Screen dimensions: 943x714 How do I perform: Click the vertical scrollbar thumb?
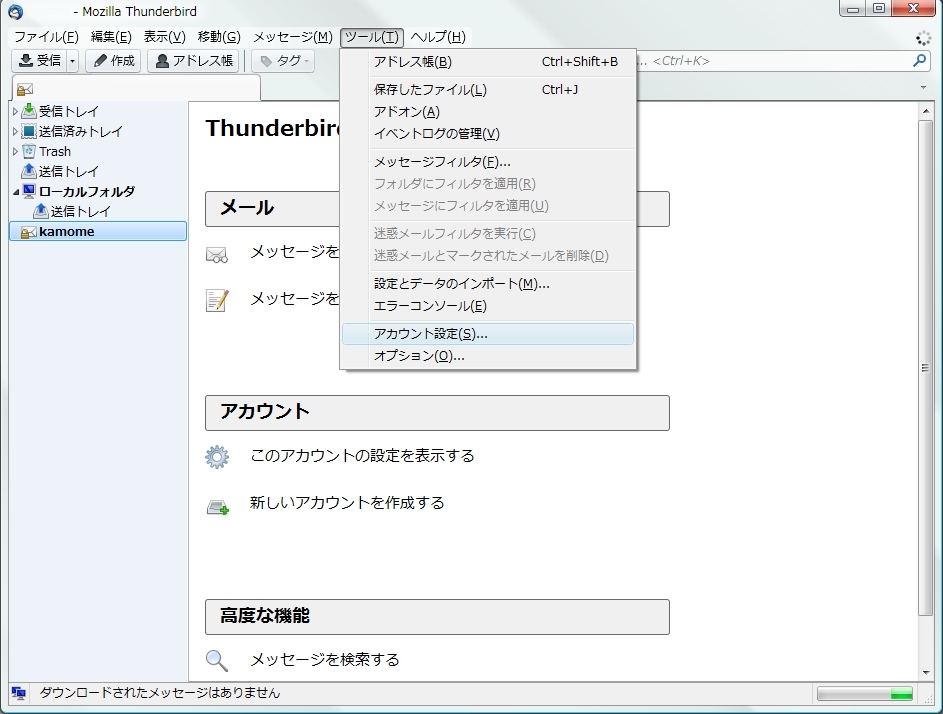925,367
